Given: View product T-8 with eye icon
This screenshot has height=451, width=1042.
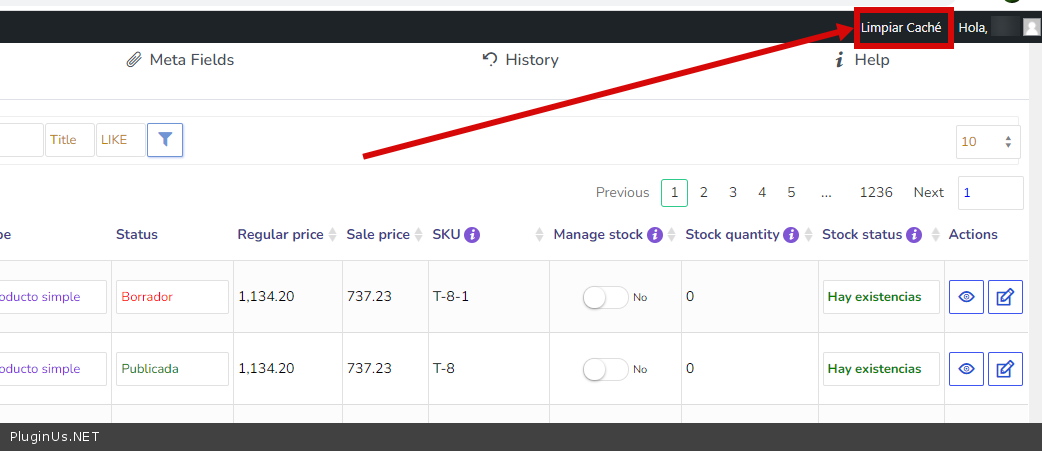Looking at the screenshot, I should click(966, 369).
